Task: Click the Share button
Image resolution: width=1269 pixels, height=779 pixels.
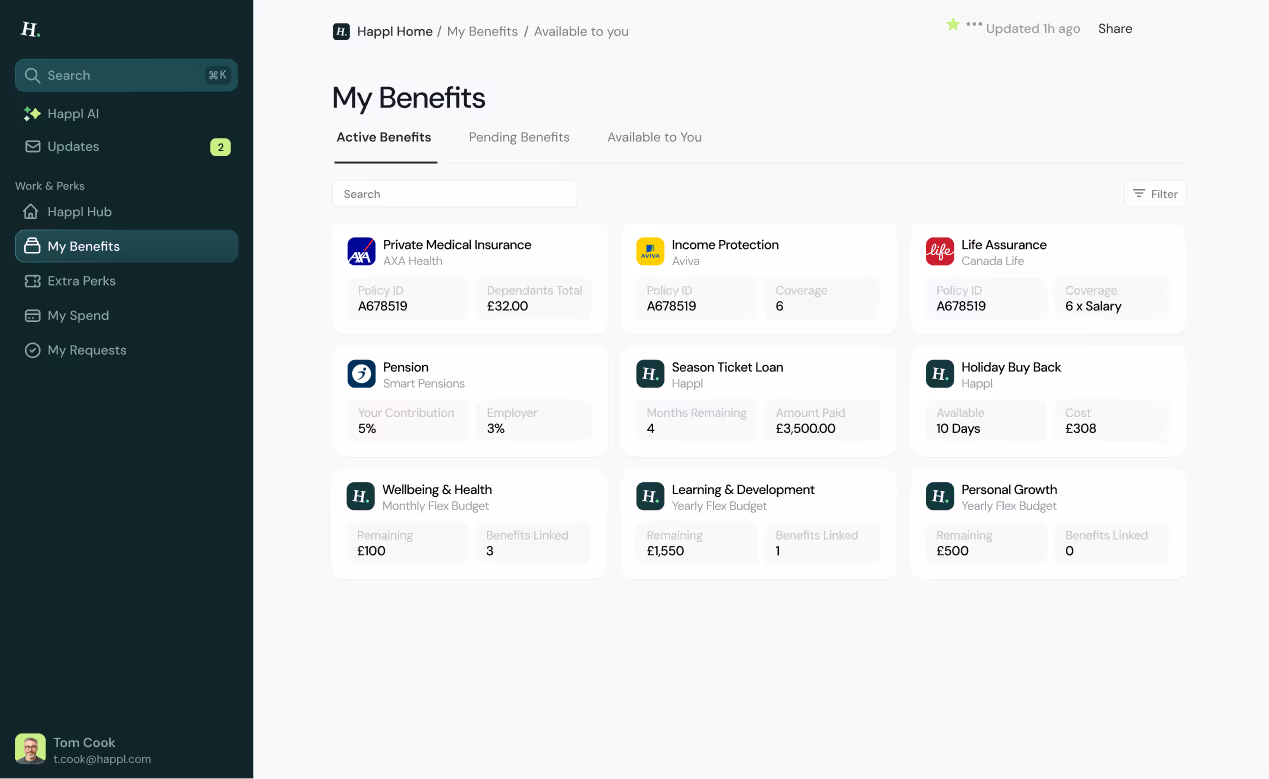Action: (1115, 28)
